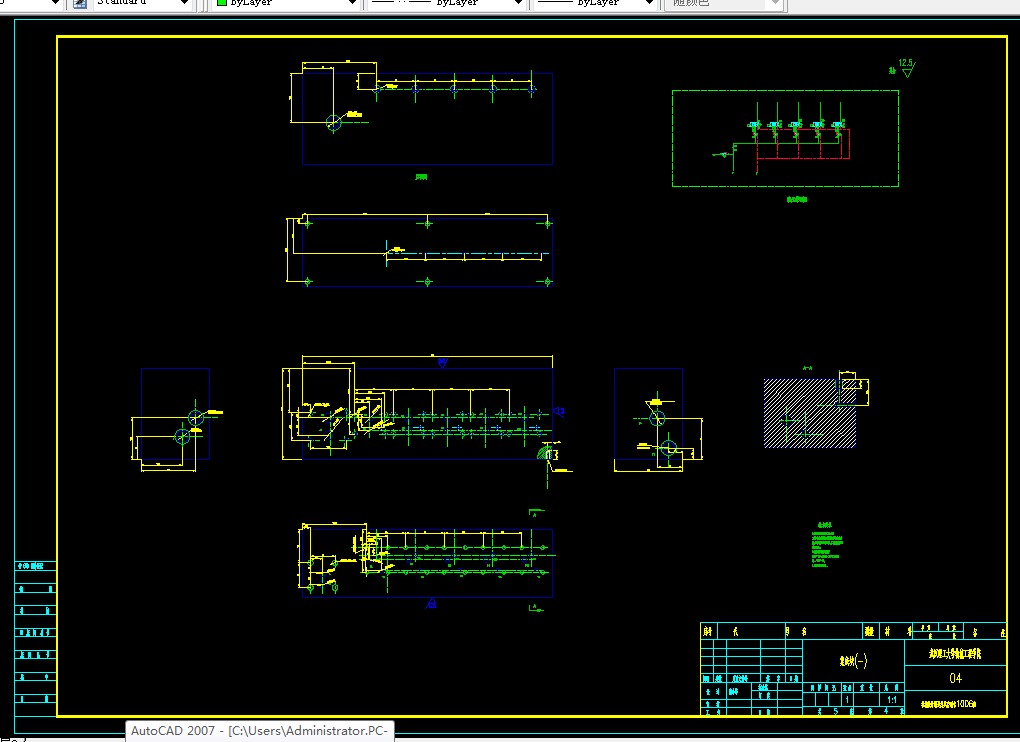
Task: Select the green caption under the top view
Action: pyautogui.click(x=421, y=177)
